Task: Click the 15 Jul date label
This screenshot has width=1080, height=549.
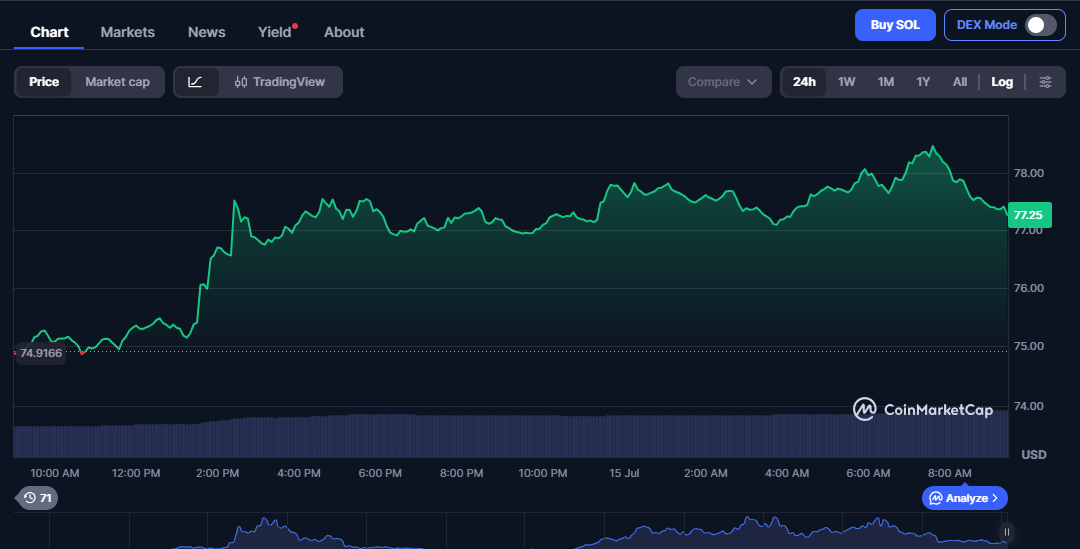Action: (624, 473)
